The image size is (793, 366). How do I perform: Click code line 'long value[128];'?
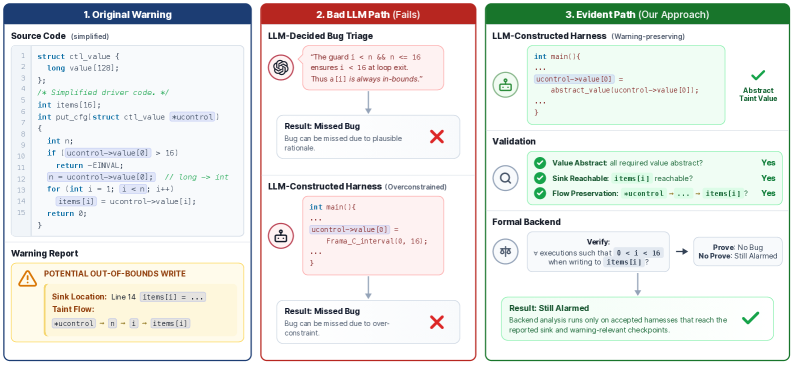[x=83, y=68]
